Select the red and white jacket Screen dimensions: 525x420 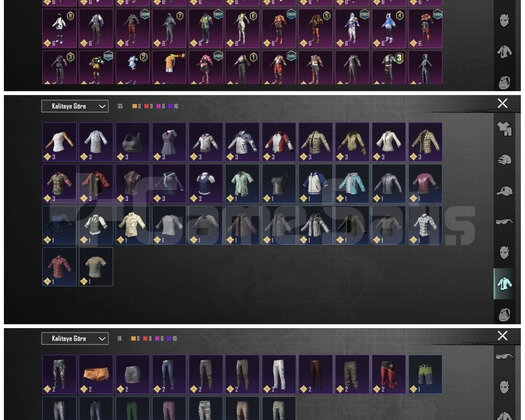(x=279, y=142)
